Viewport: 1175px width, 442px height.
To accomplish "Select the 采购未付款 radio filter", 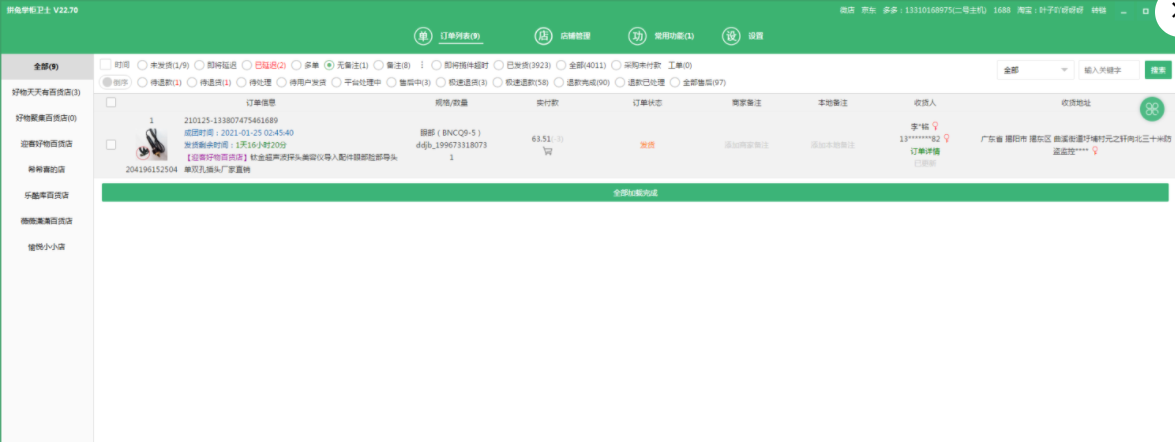I will pos(617,65).
